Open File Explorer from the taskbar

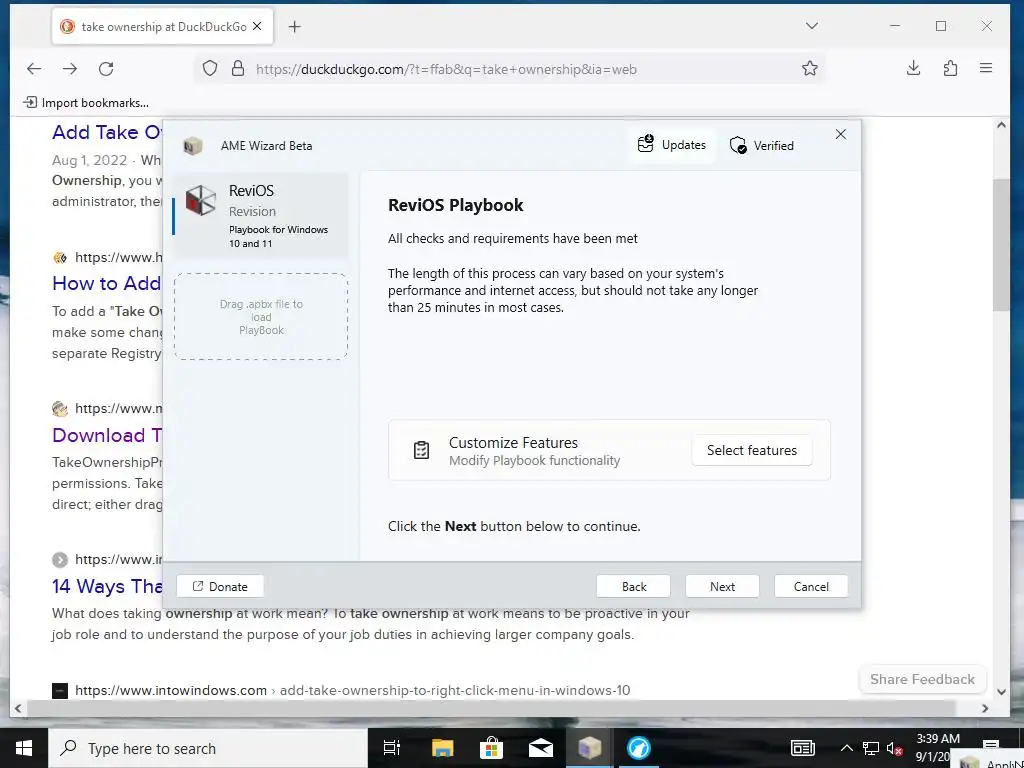click(442, 748)
